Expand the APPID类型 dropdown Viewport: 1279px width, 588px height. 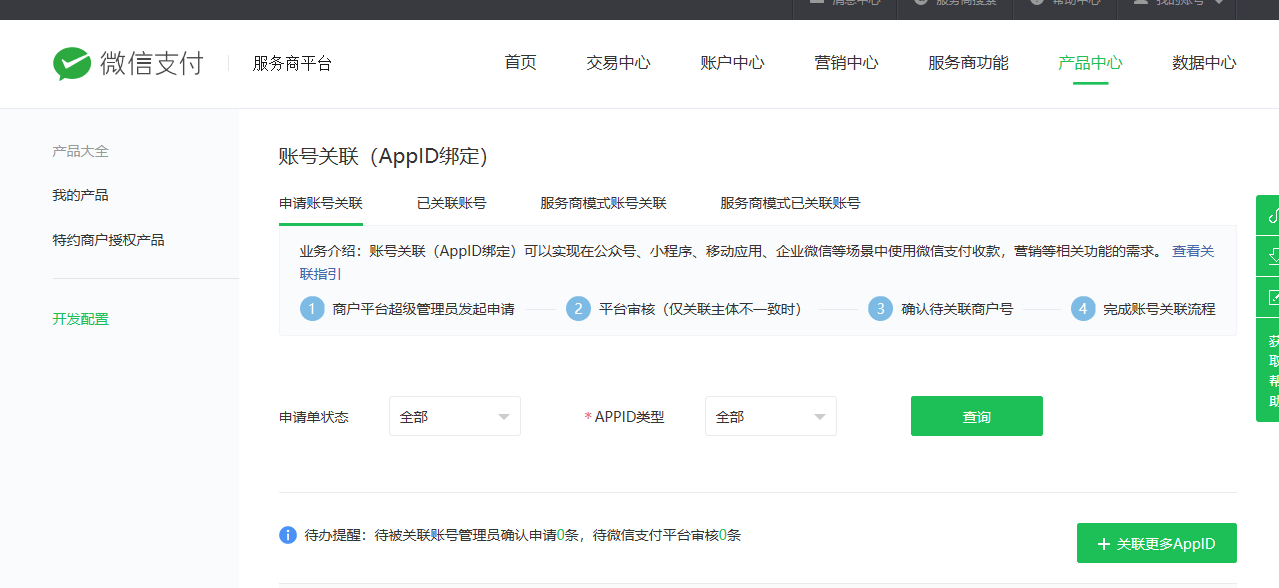tap(771, 416)
